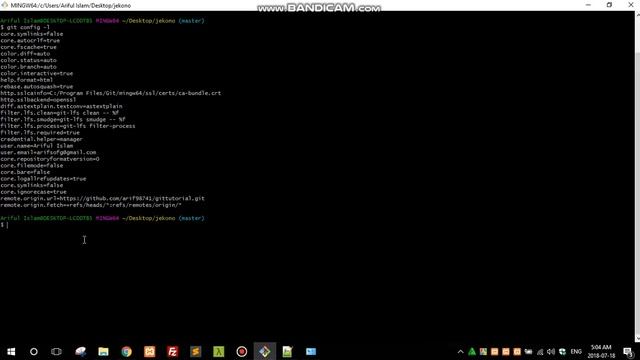Click the 'color.status=auto' line
The image size is (640, 360).
[28, 60]
